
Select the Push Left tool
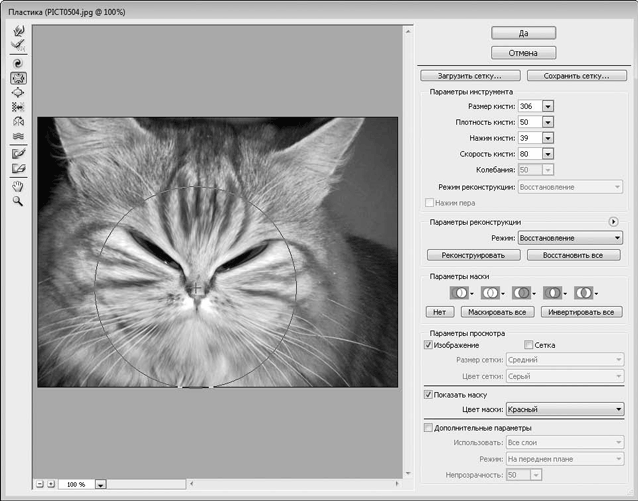18,107
